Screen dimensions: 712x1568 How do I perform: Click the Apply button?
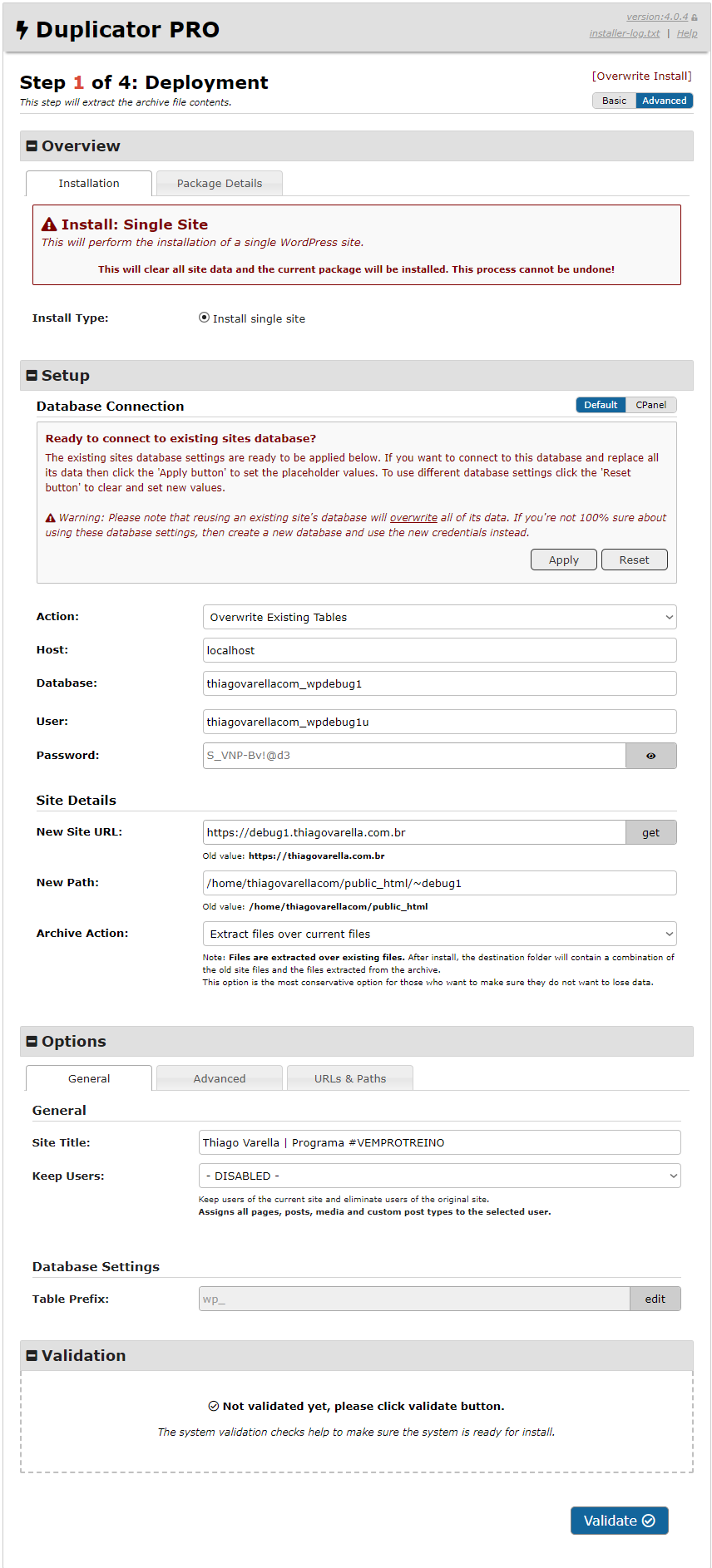(x=563, y=560)
